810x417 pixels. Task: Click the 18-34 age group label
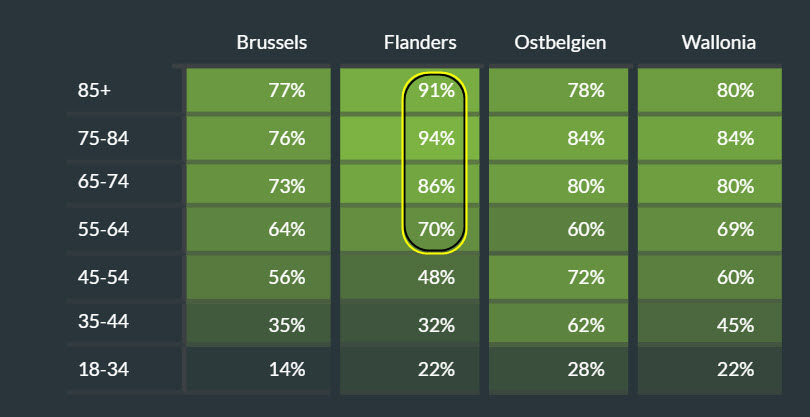[103, 369]
